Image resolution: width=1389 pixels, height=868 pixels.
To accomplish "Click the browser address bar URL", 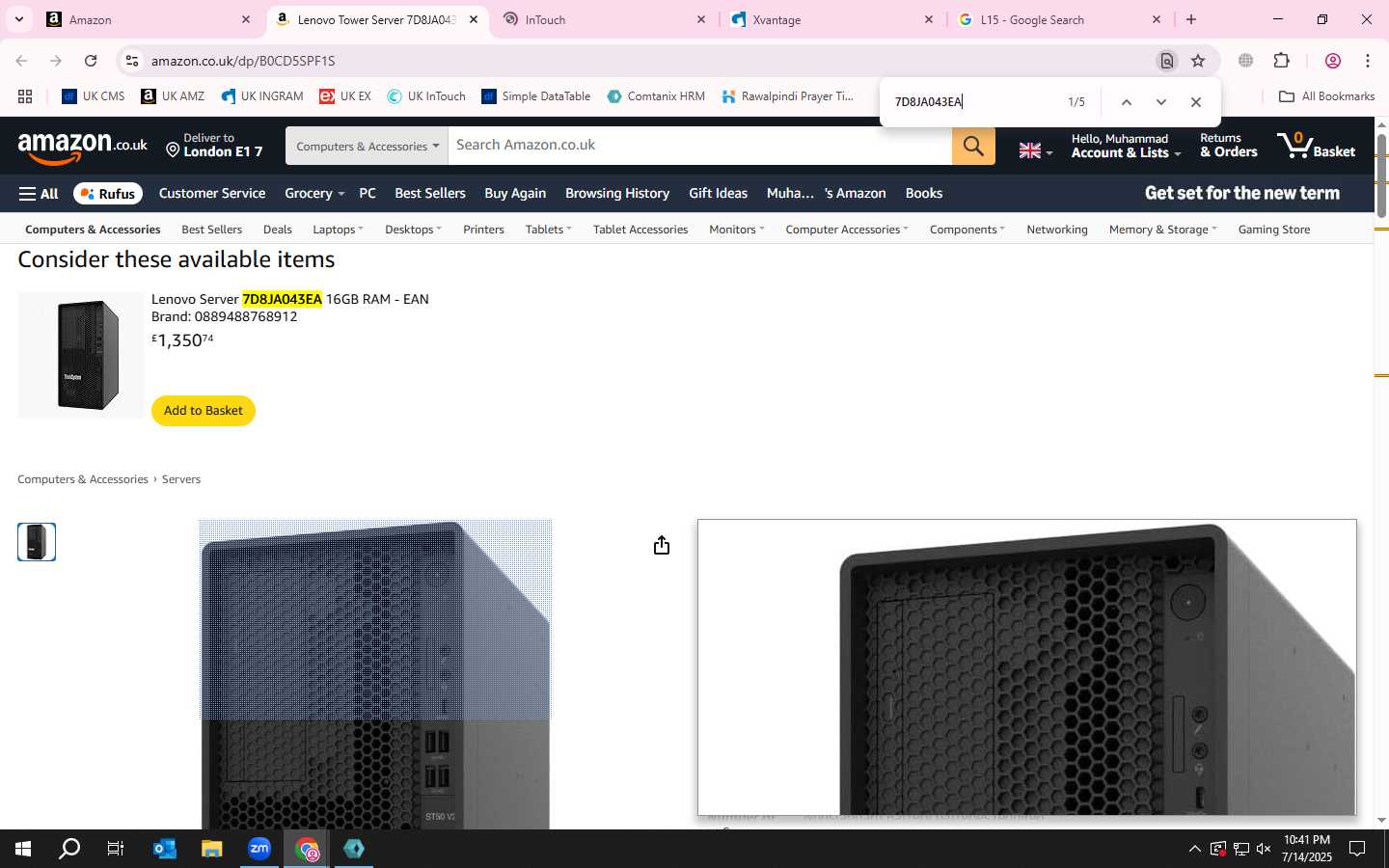I will [x=243, y=61].
